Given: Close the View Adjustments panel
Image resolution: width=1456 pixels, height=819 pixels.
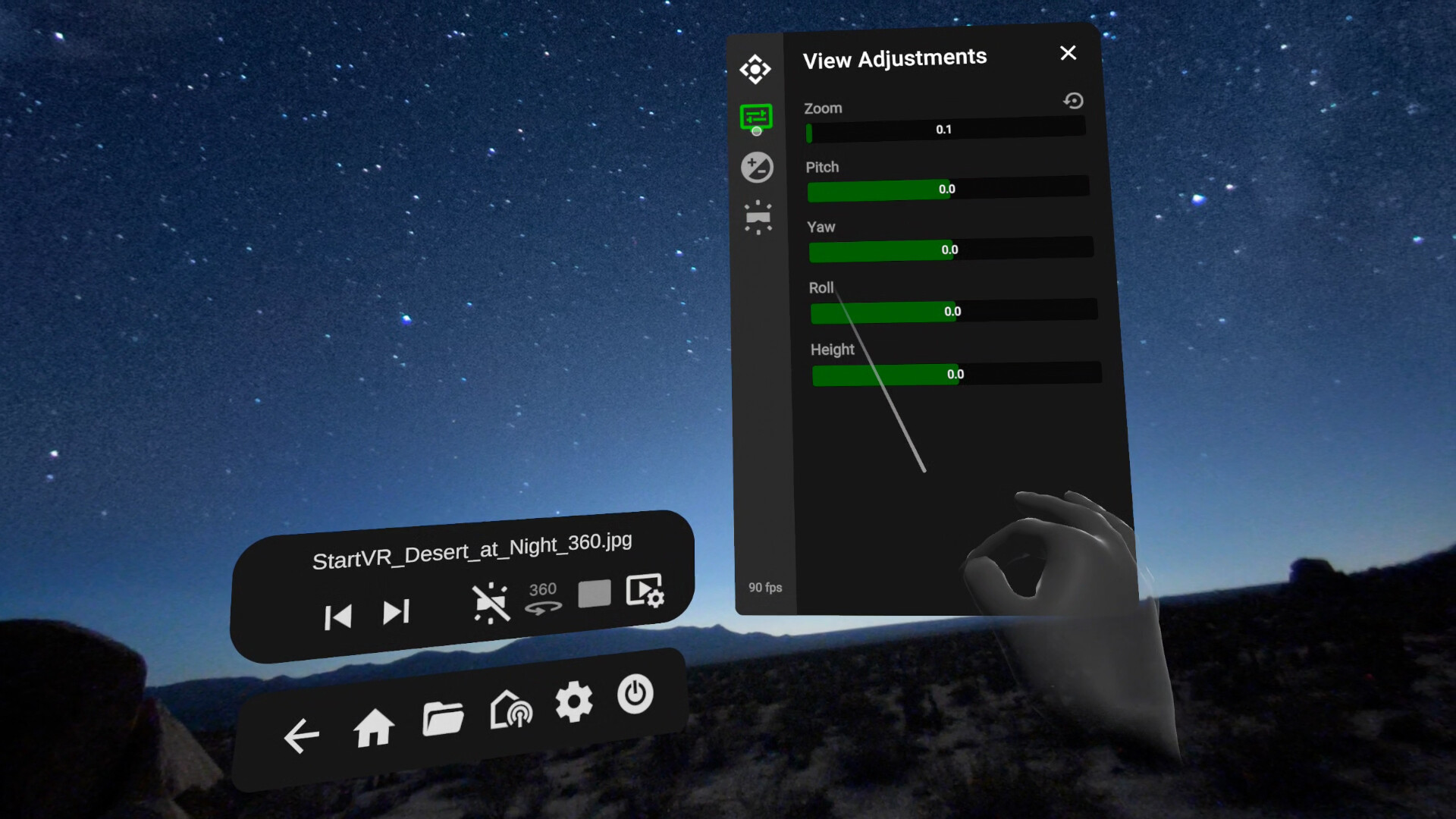Looking at the screenshot, I should point(1068,53).
